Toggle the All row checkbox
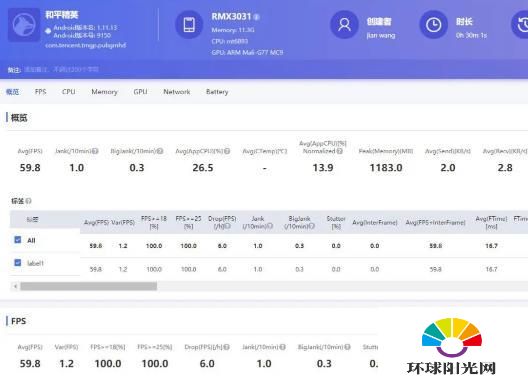 [x=18, y=239]
